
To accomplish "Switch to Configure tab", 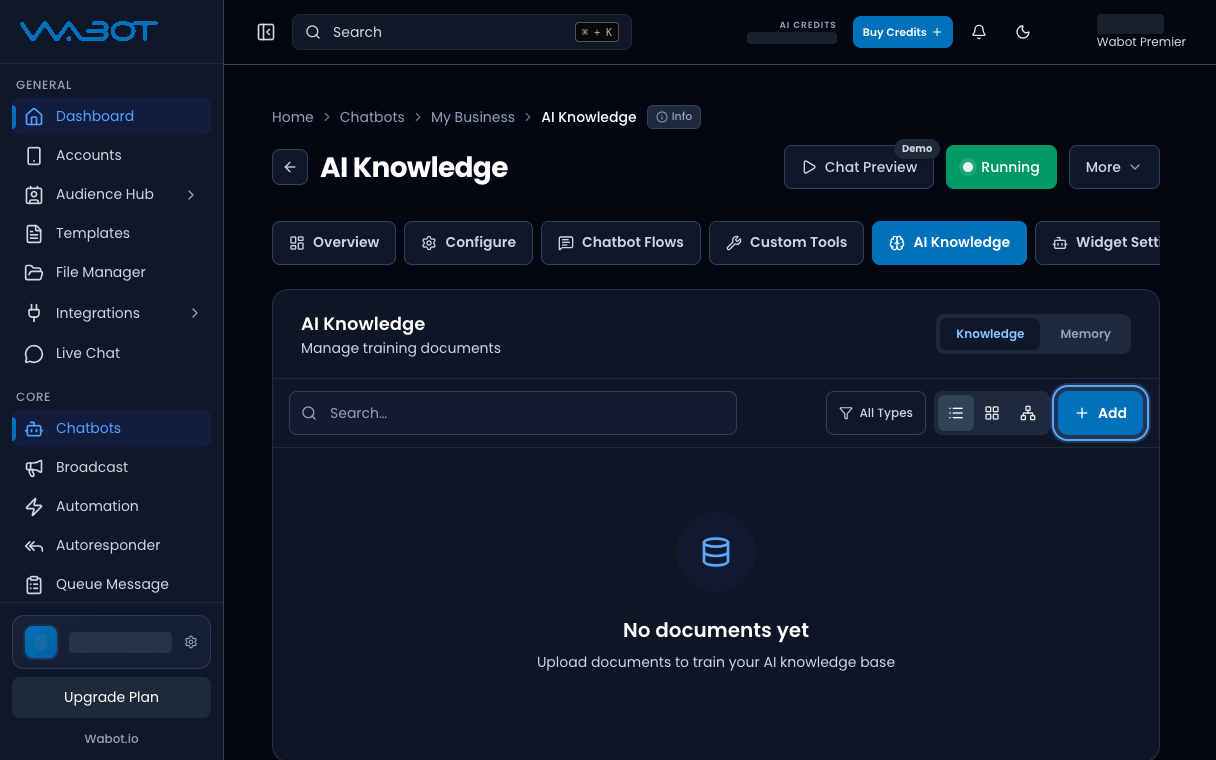I will coord(468,243).
